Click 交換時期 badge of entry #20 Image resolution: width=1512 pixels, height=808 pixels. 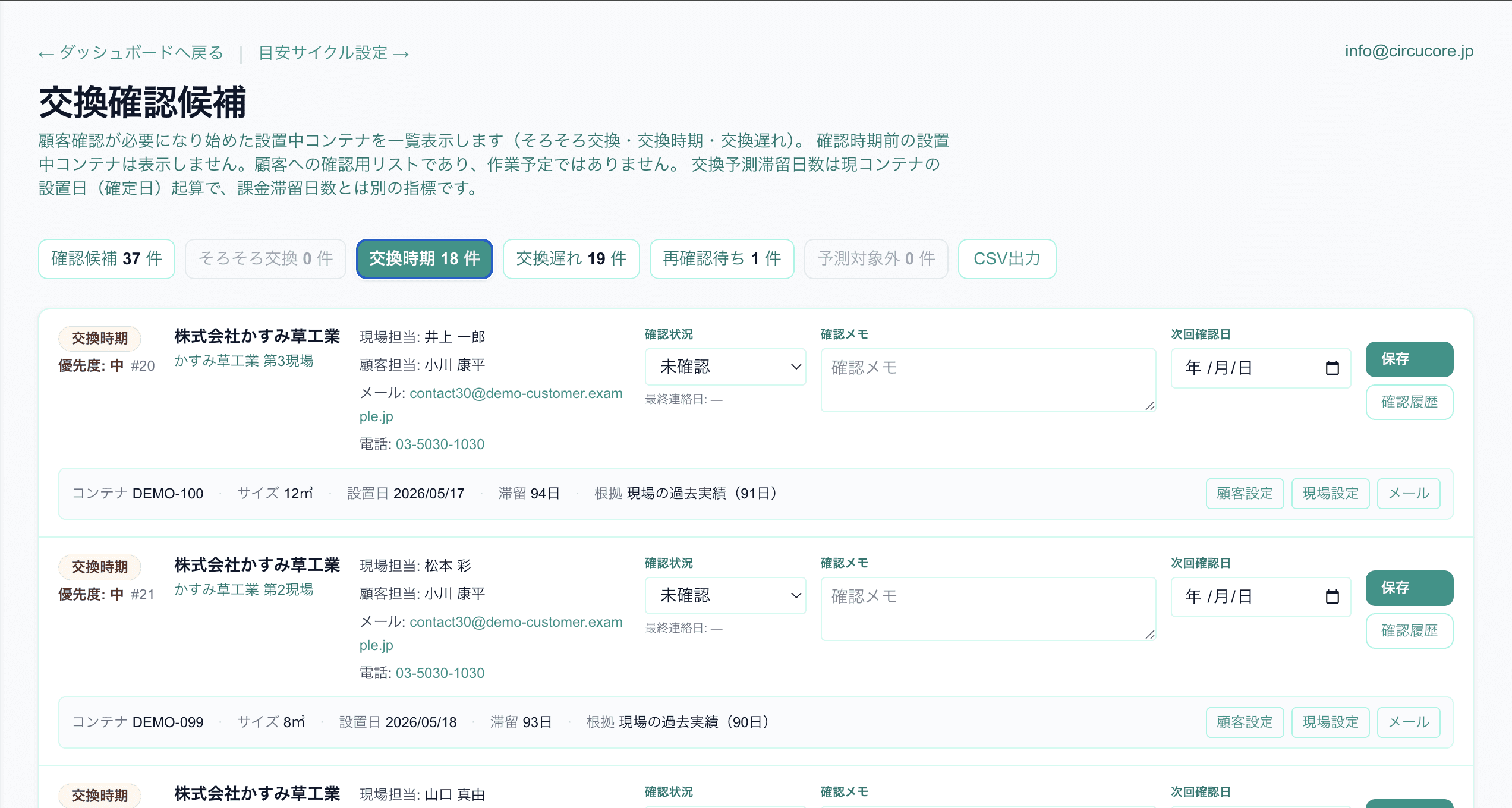pos(100,338)
